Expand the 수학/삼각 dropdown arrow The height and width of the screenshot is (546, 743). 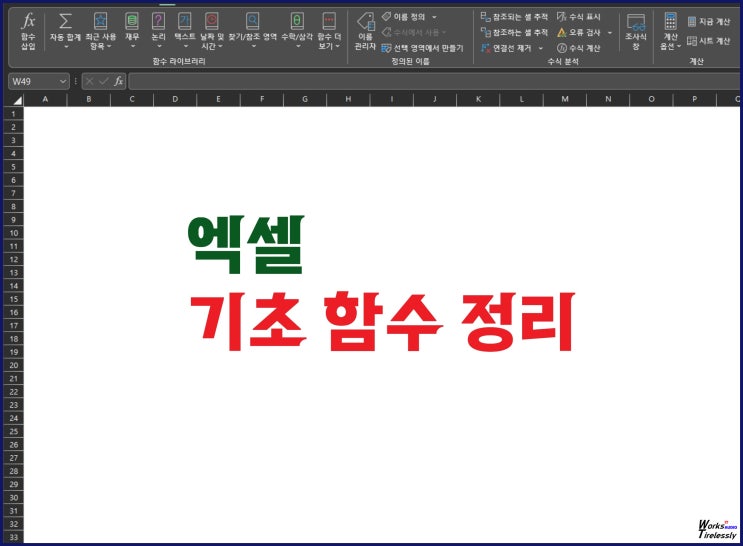tap(298, 46)
